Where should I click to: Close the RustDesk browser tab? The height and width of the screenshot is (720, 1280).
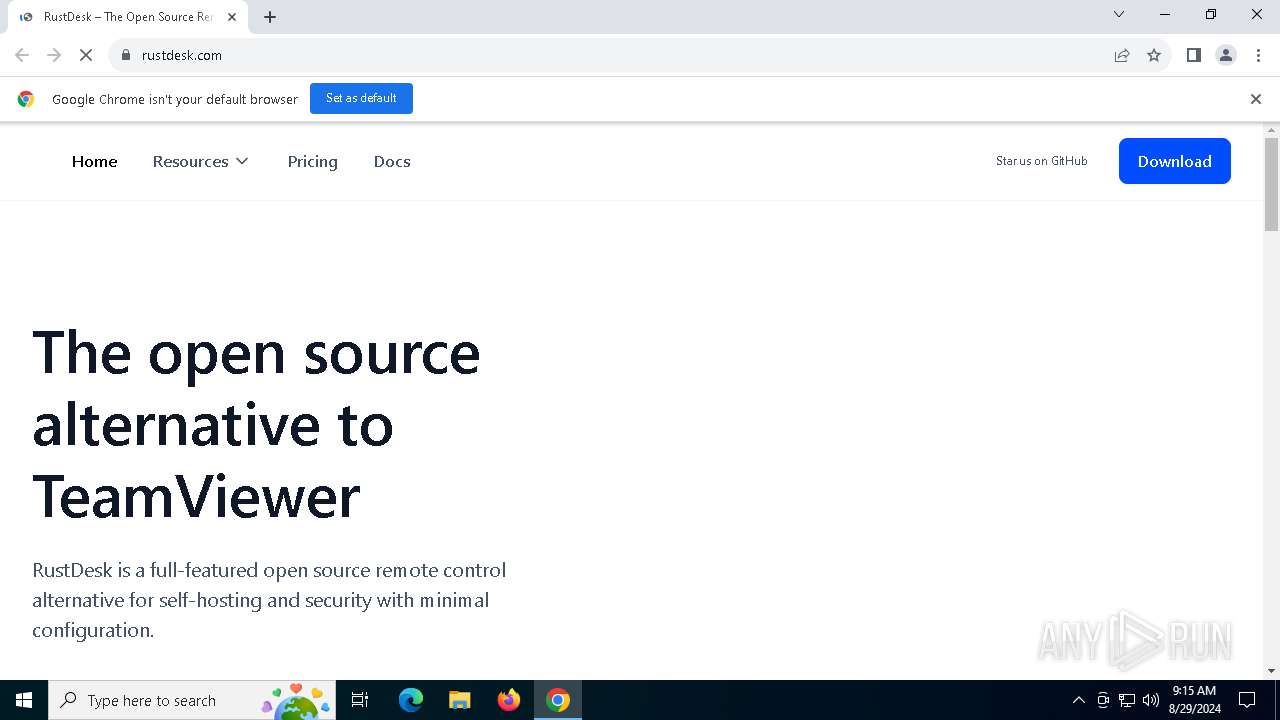[x=233, y=17]
